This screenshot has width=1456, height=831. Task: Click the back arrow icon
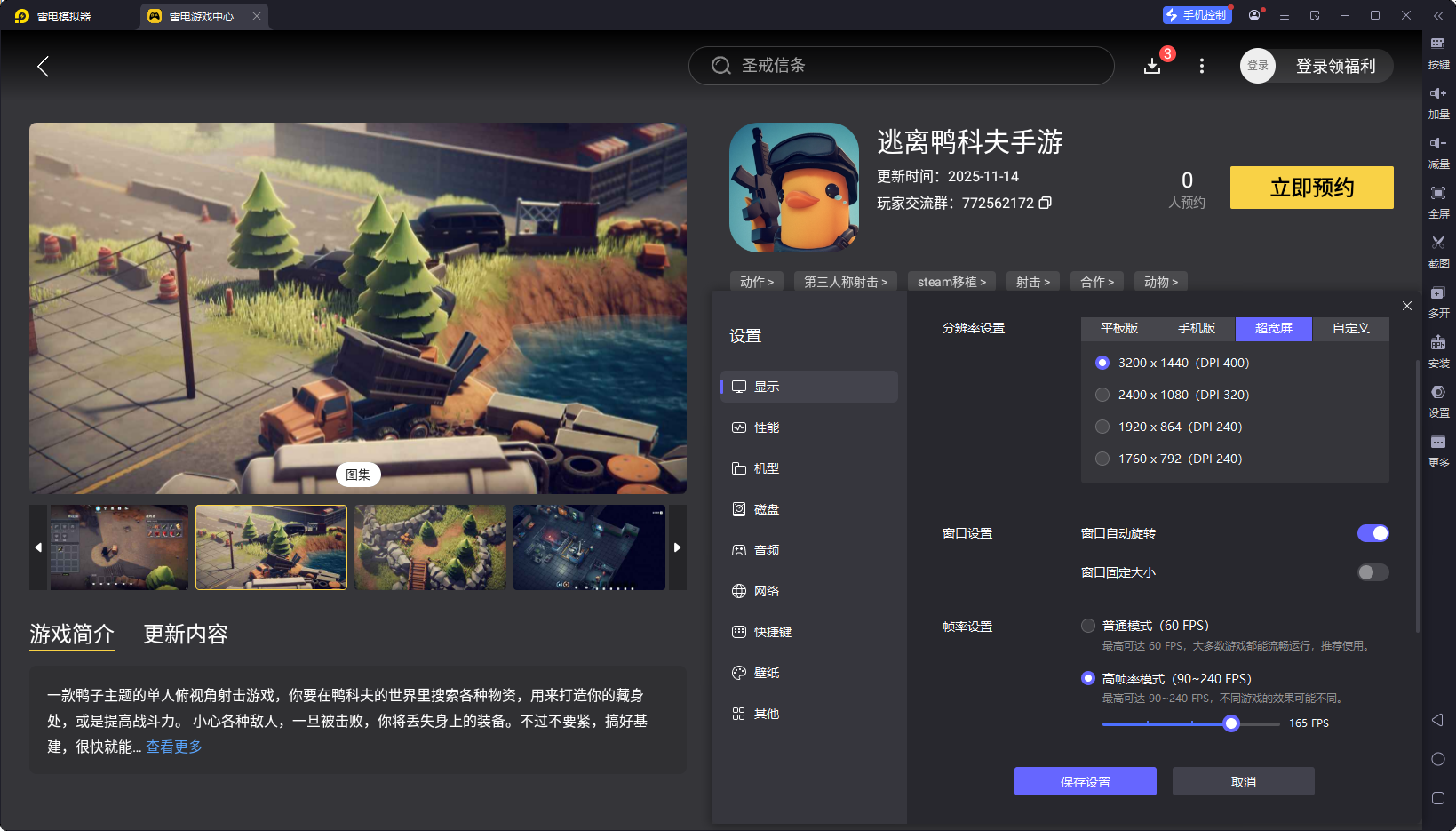pos(43,66)
